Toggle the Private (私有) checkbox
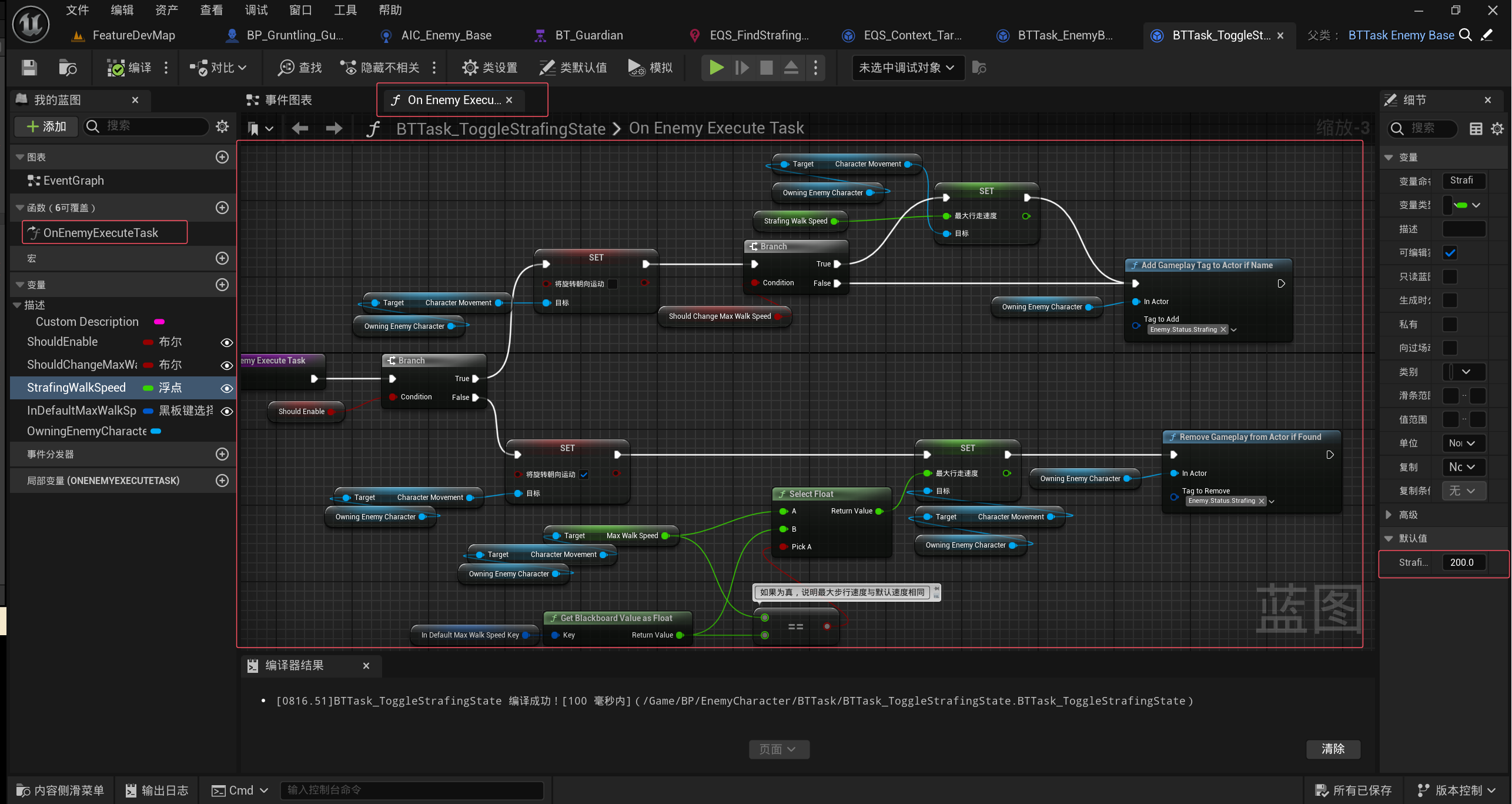Viewport: 1512px width, 804px height. click(1450, 324)
